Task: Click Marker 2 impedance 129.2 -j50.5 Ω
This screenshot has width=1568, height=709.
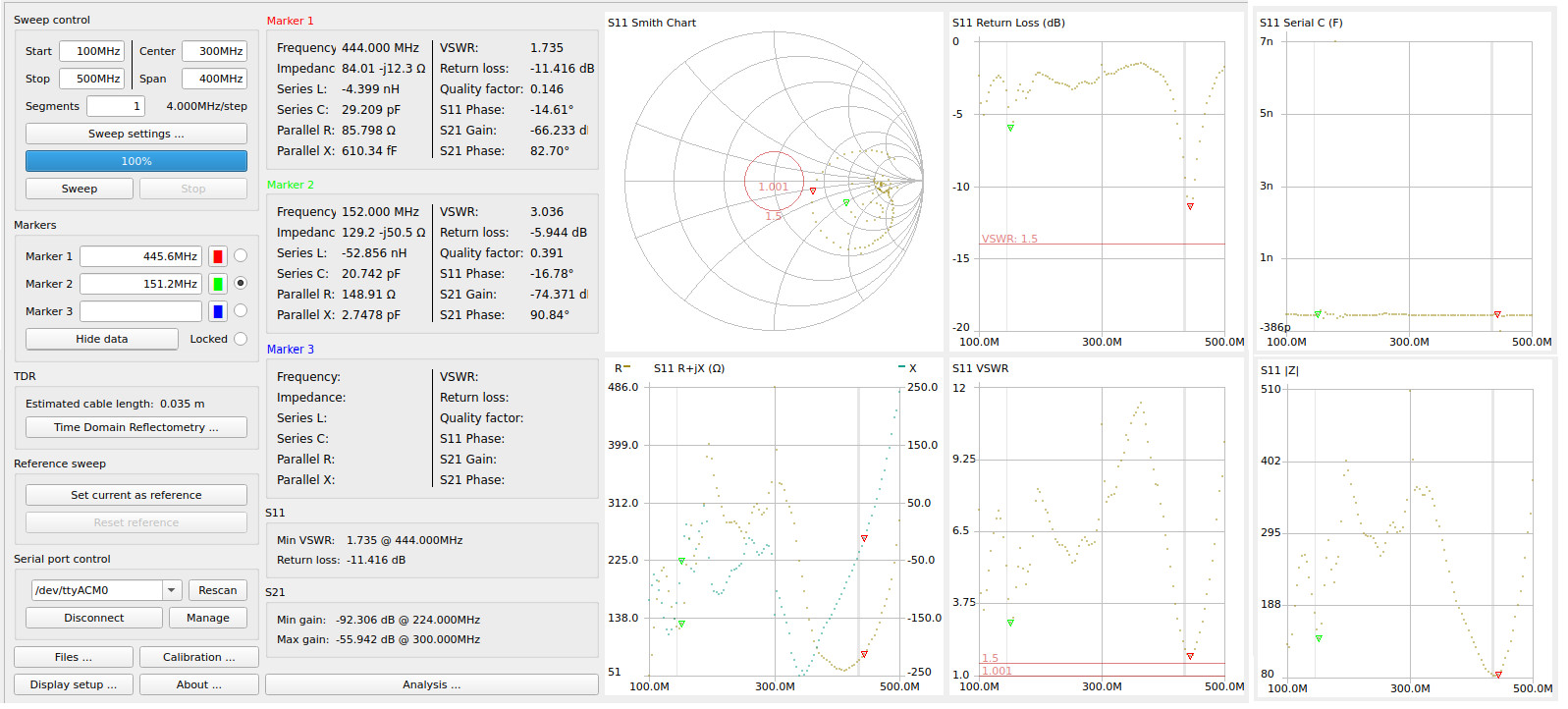Action: [x=384, y=233]
